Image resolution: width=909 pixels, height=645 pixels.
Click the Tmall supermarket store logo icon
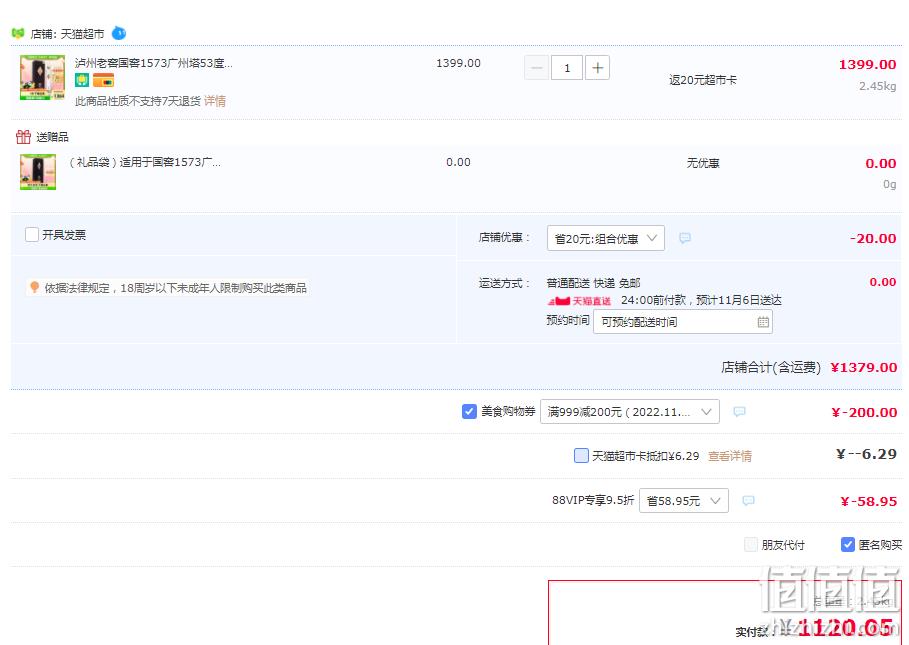[18, 34]
